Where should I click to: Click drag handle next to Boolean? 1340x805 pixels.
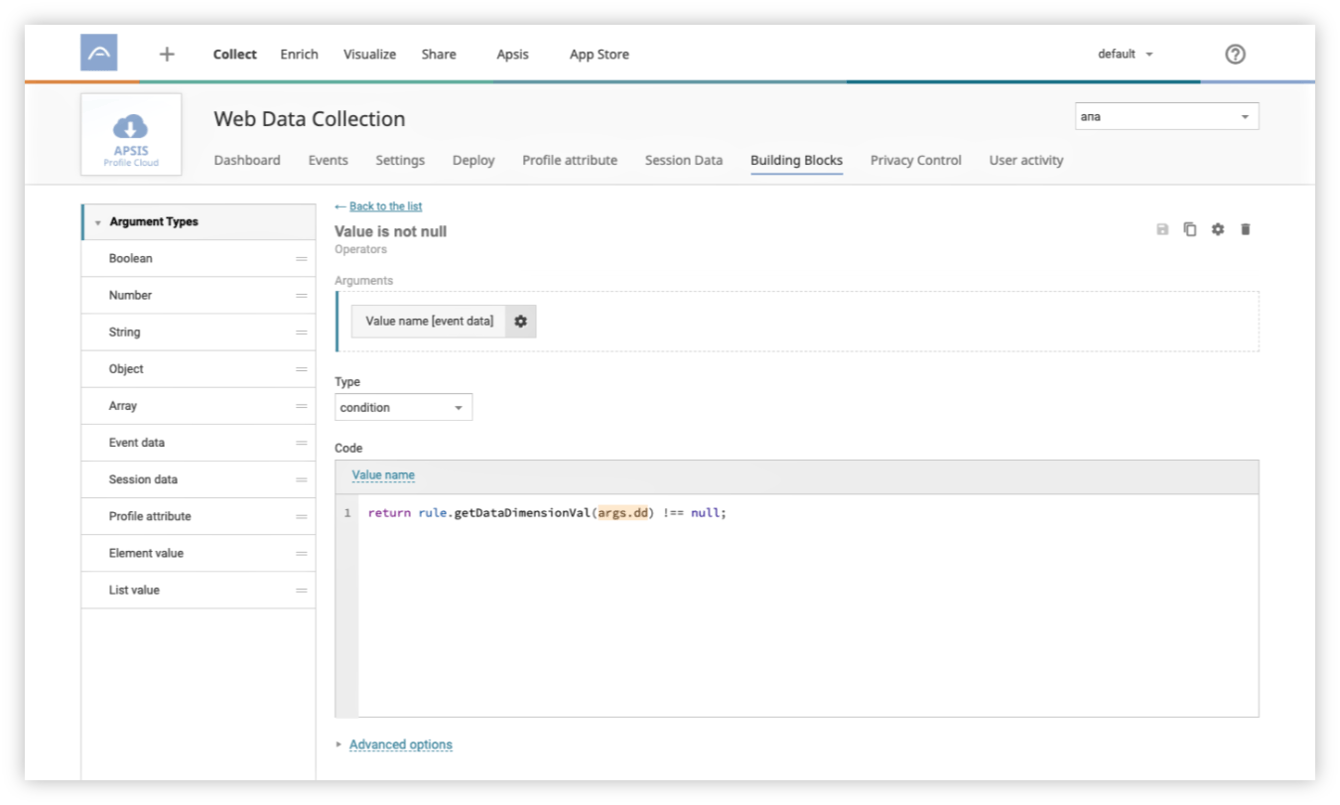point(301,259)
